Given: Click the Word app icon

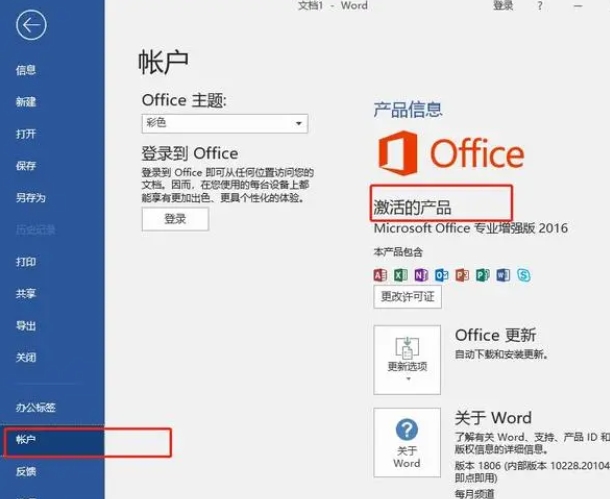Looking at the screenshot, I should [x=503, y=275].
